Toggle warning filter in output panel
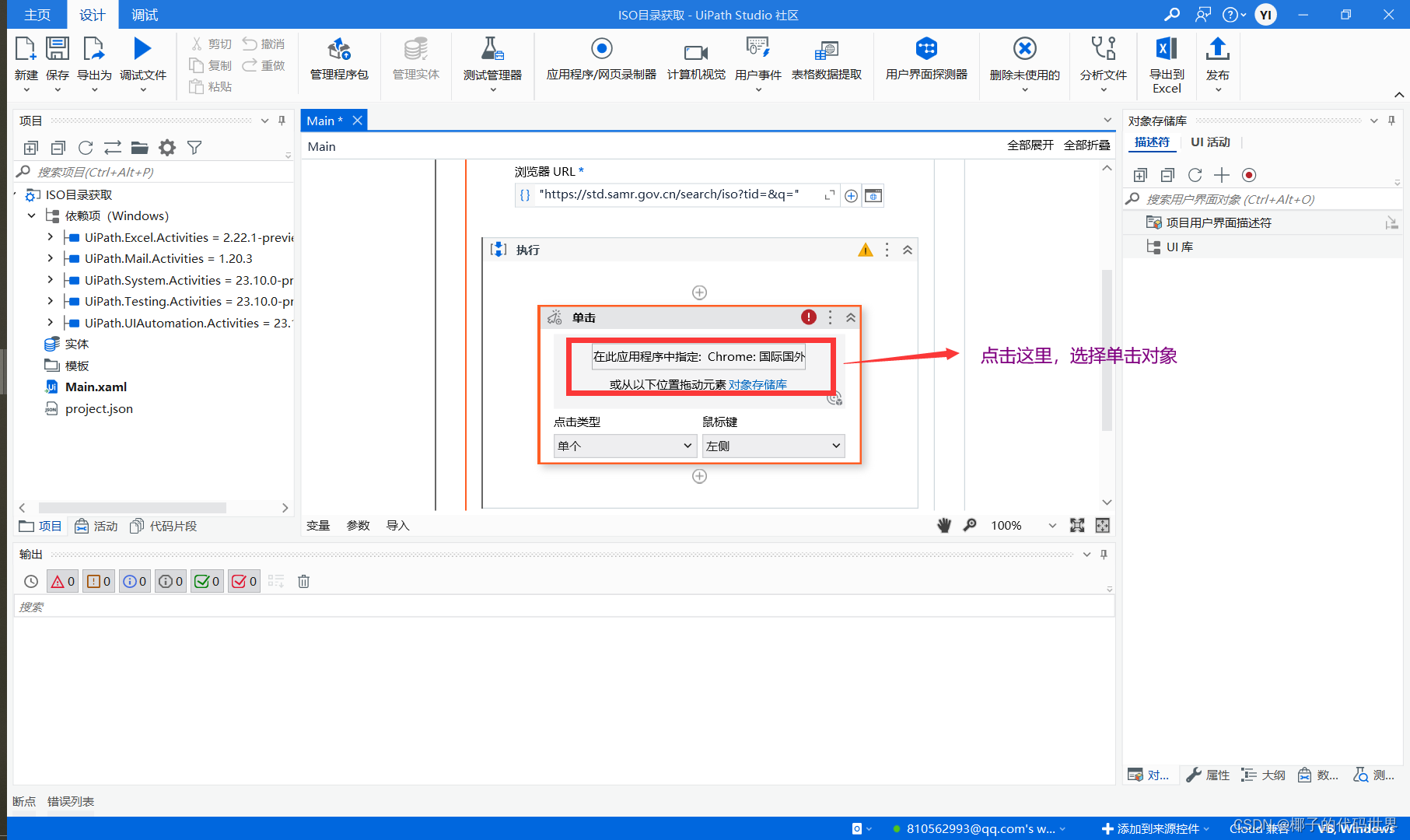1410x840 pixels. click(x=99, y=581)
